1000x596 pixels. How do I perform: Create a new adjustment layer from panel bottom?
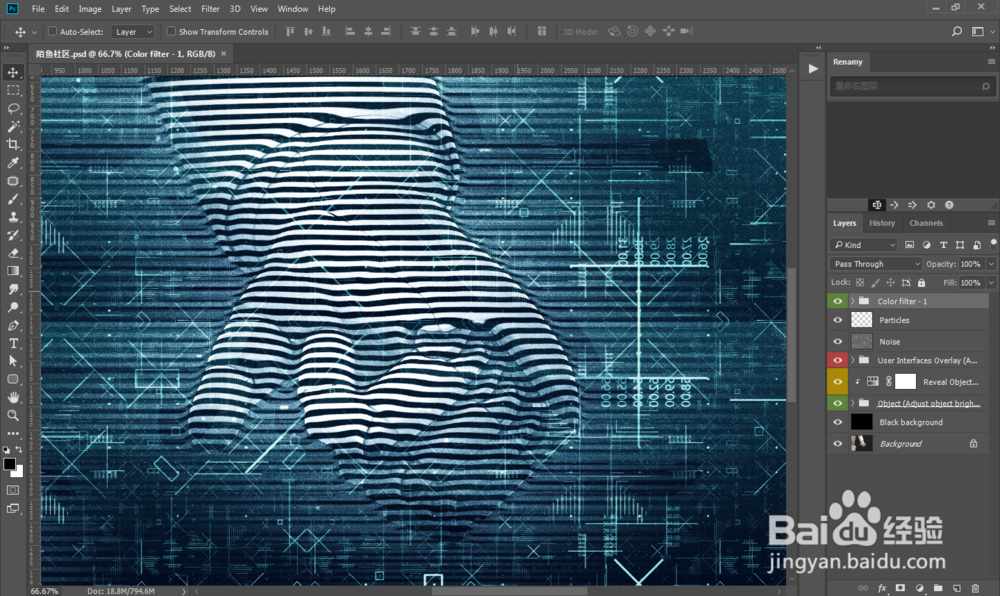[x=919, y=588]
